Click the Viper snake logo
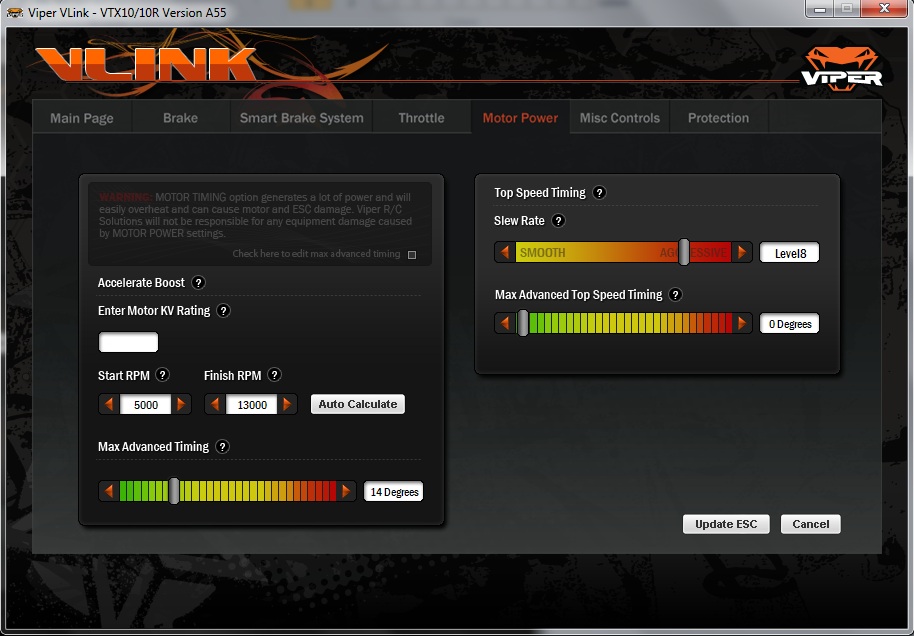This screenshot has height=636, width=914. 842,69
